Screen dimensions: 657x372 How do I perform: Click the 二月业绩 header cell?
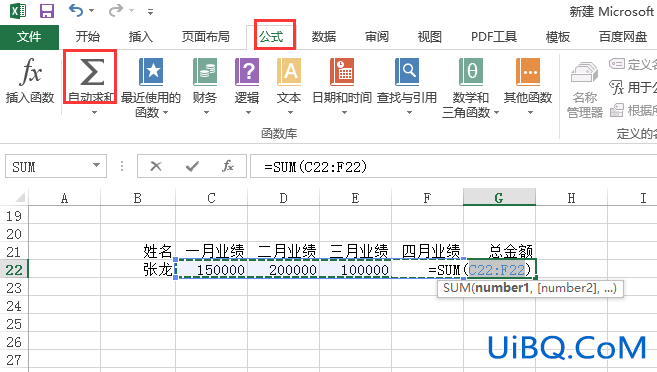[x=283, y=251]
